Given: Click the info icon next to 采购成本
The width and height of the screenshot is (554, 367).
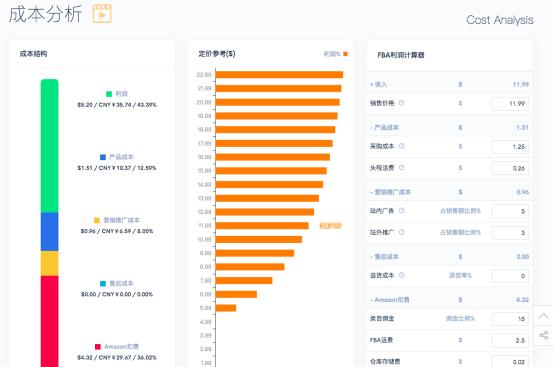Looking at the screenshot, I should [402, 146].
